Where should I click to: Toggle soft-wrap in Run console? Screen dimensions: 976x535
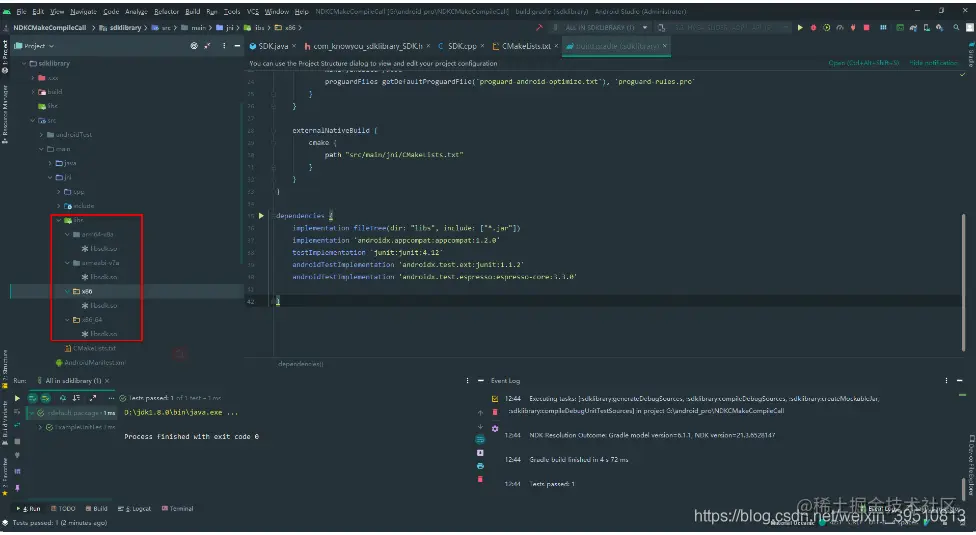480,440
